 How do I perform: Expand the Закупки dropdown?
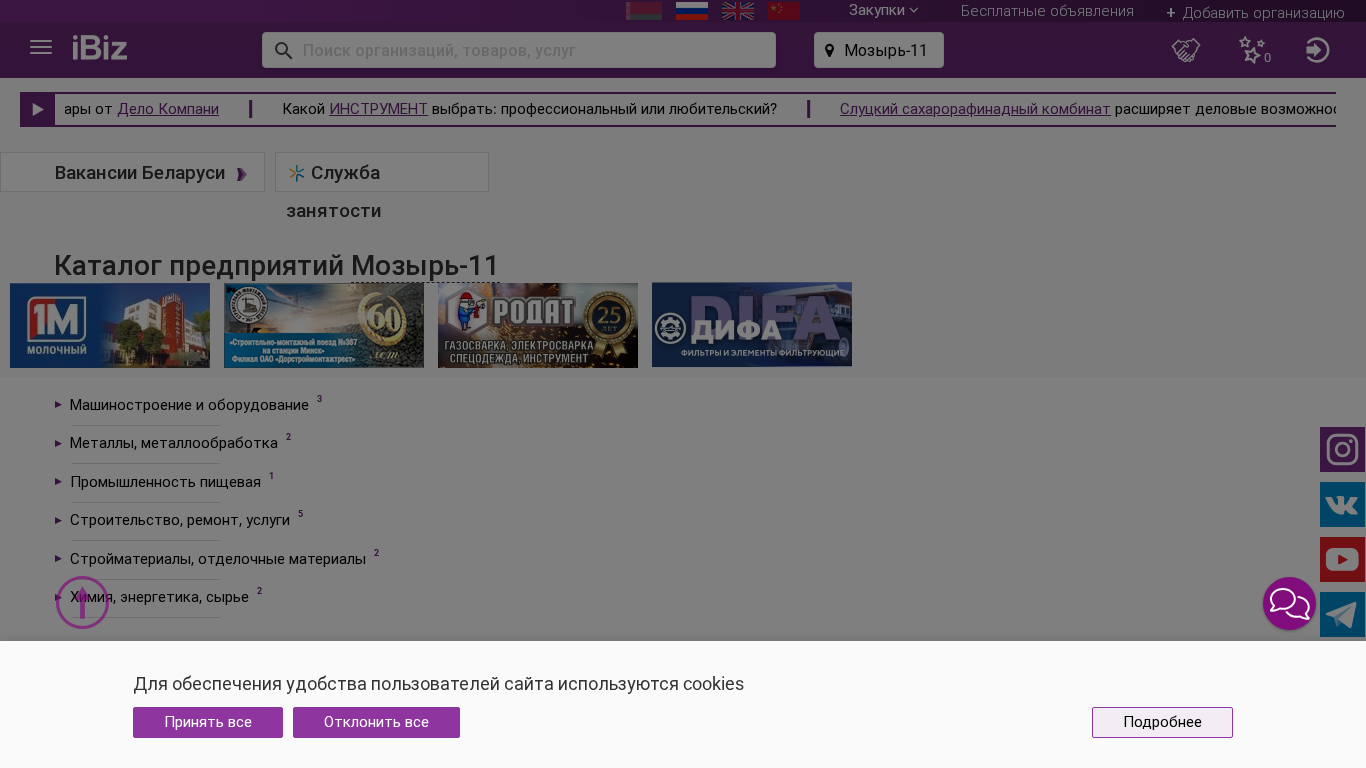click(883, 10)
